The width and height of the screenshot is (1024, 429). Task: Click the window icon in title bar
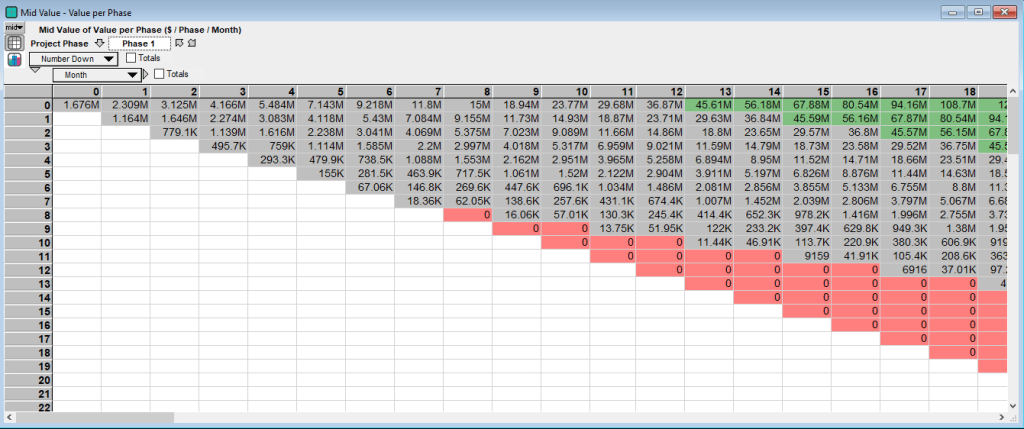tap(10, 10)
